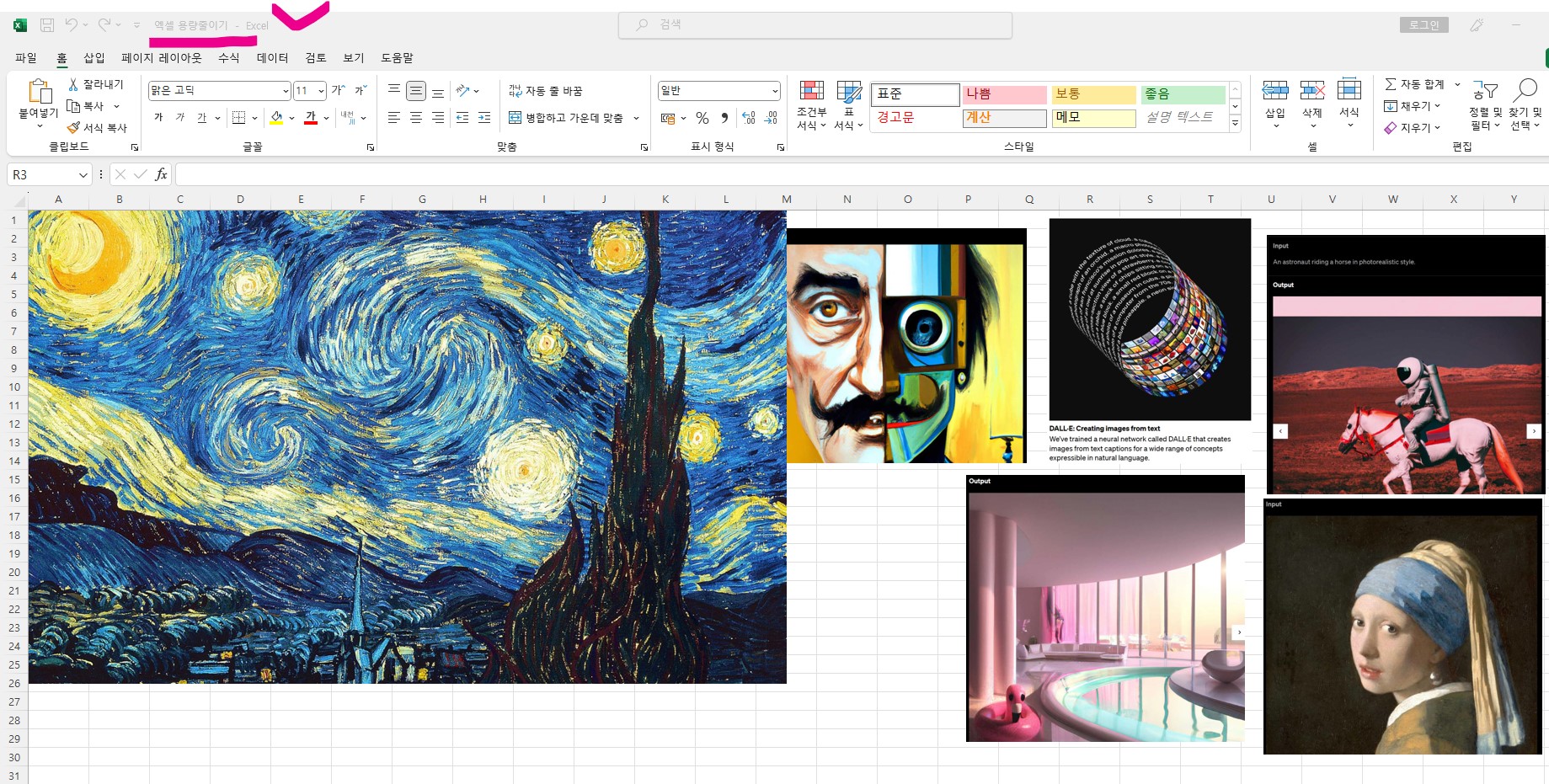Open the File (파일) tab
This screenshot has width=1549, height=784.
pyautogui.click(x=26, y=57)
